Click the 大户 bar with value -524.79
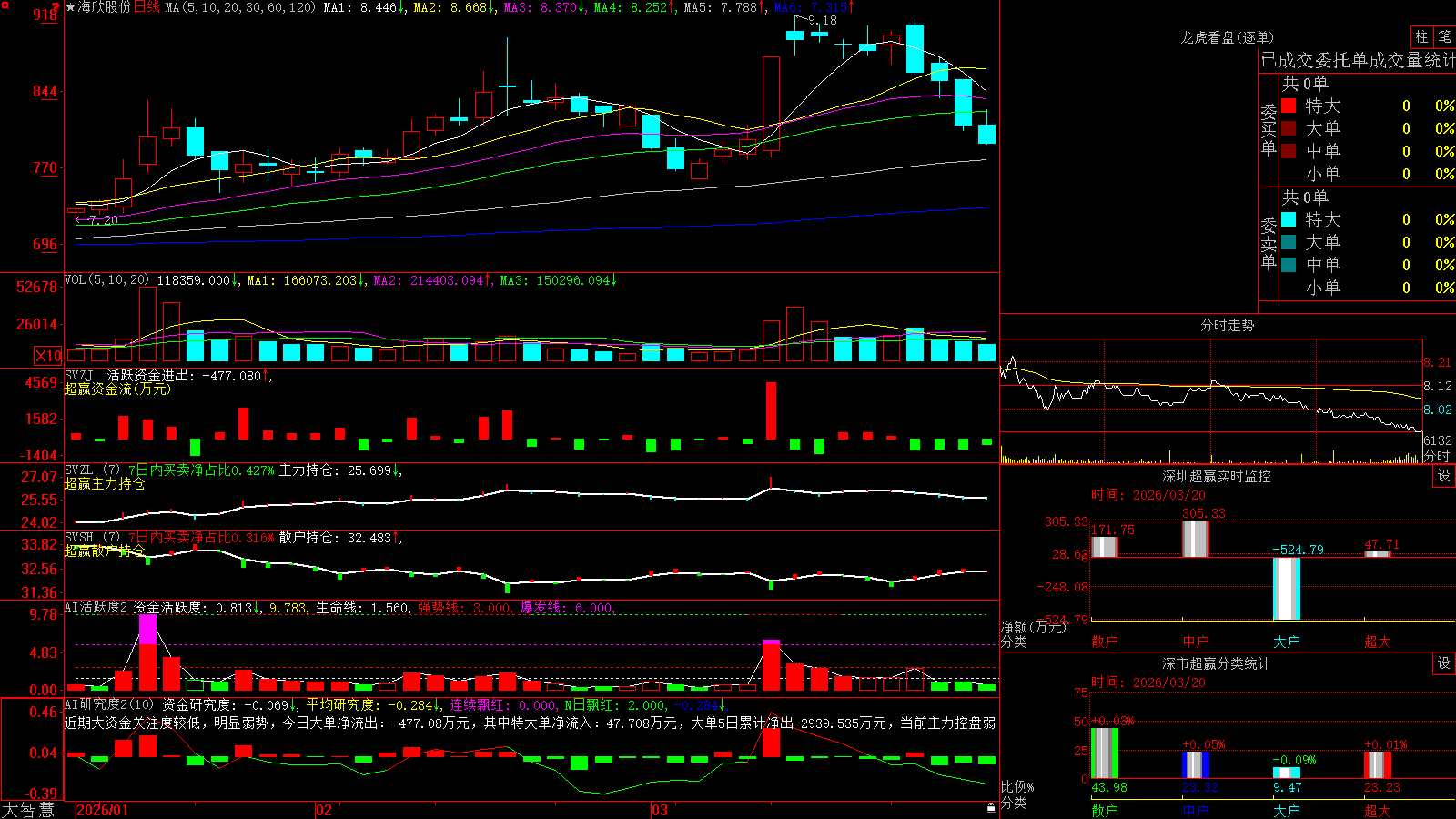Screen dimensions: 1456x819 (1287, 589)
